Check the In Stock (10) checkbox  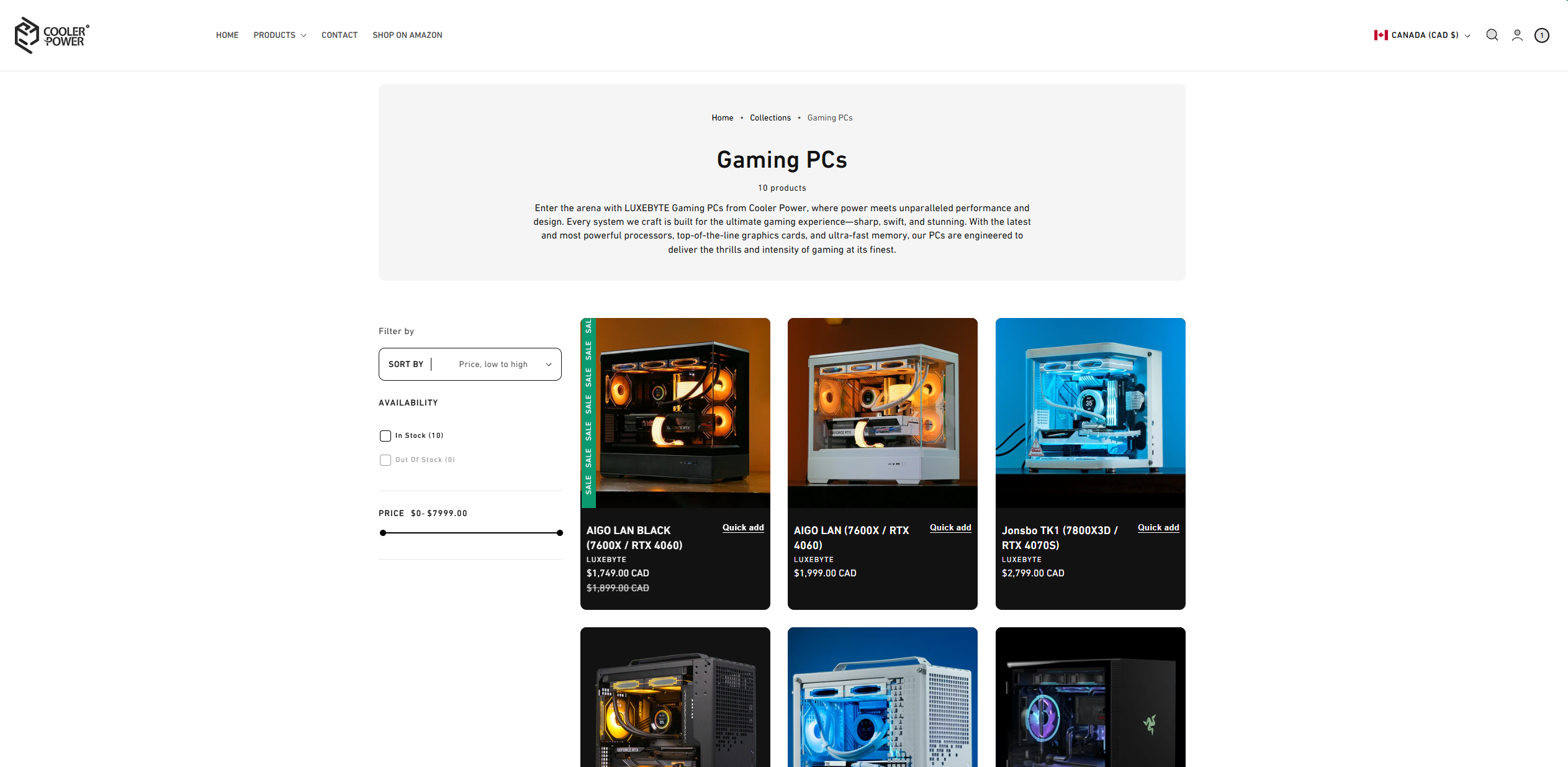click(385, 436)
